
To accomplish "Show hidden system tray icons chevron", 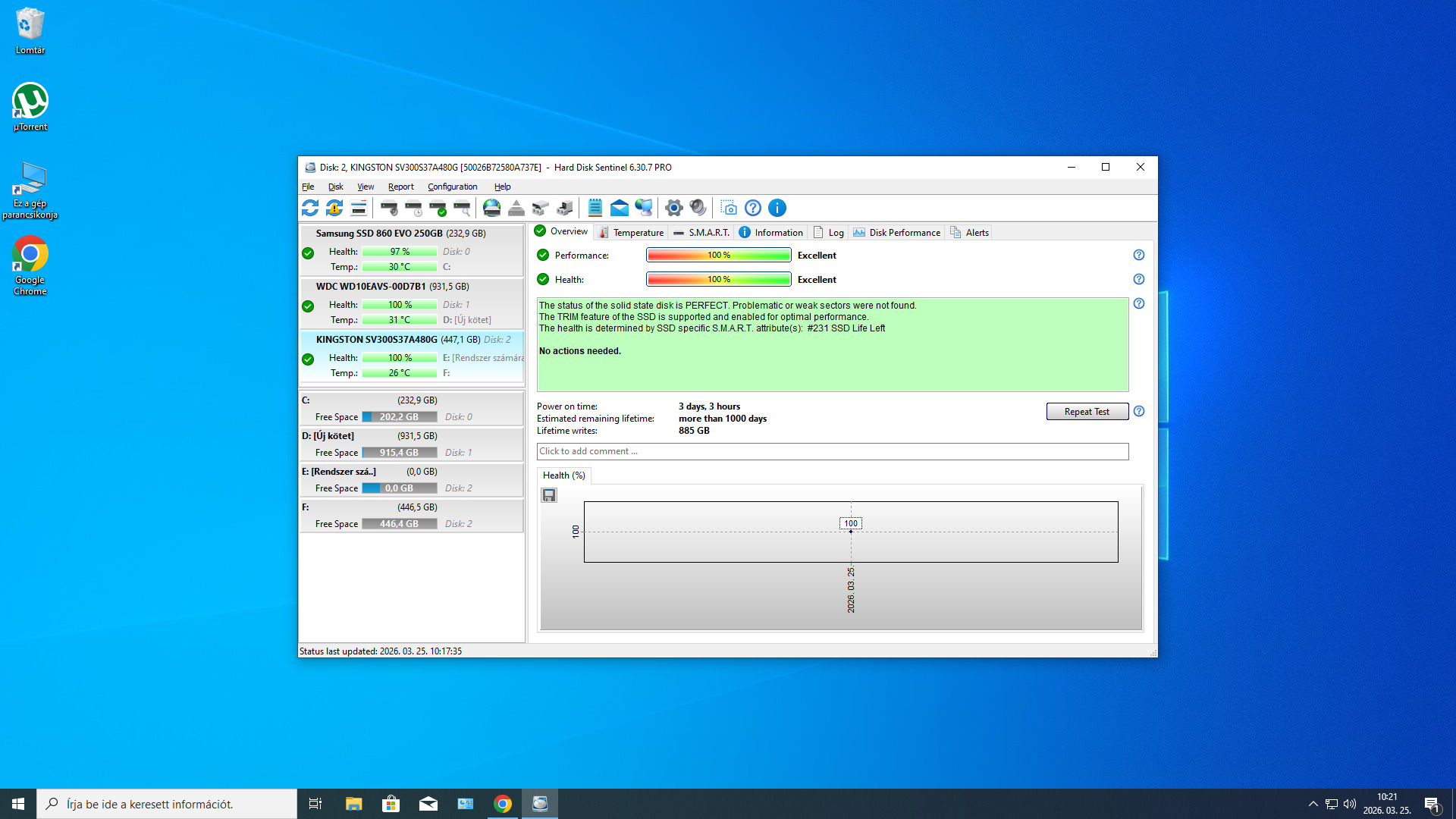I will 1313,804.
